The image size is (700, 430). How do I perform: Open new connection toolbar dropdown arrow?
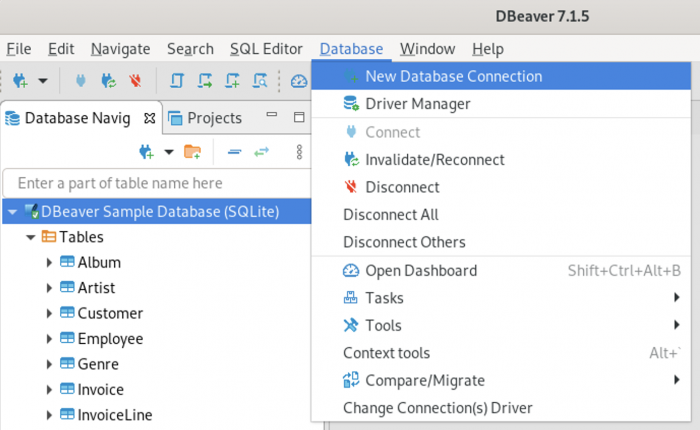coord(43,81)
